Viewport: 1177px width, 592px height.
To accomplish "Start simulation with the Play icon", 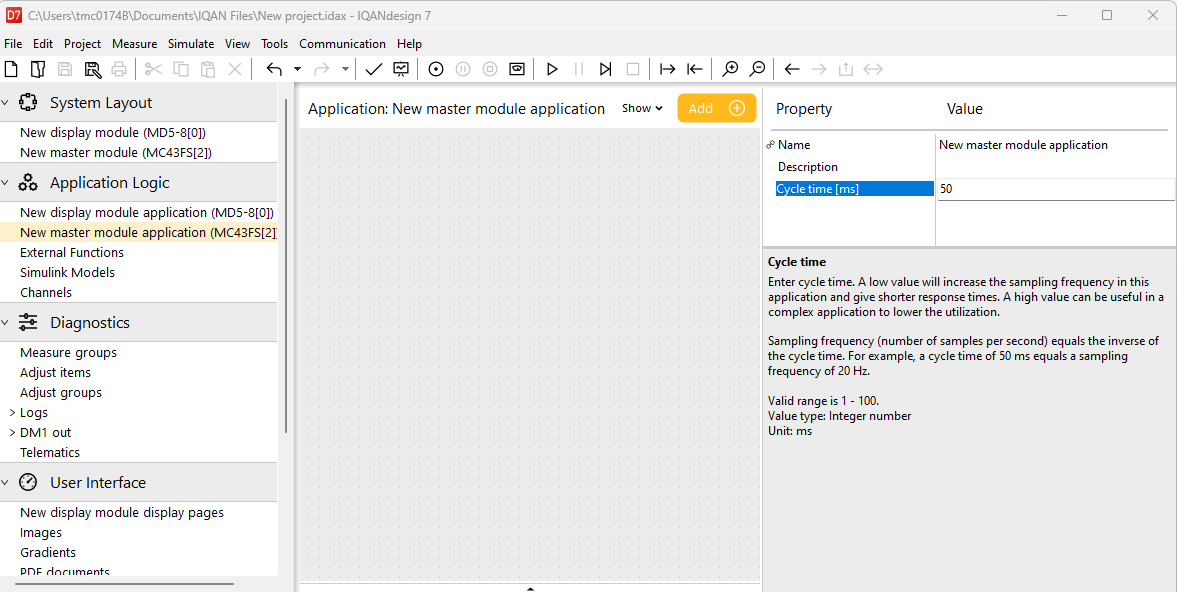I will click(x=552, y=69).
